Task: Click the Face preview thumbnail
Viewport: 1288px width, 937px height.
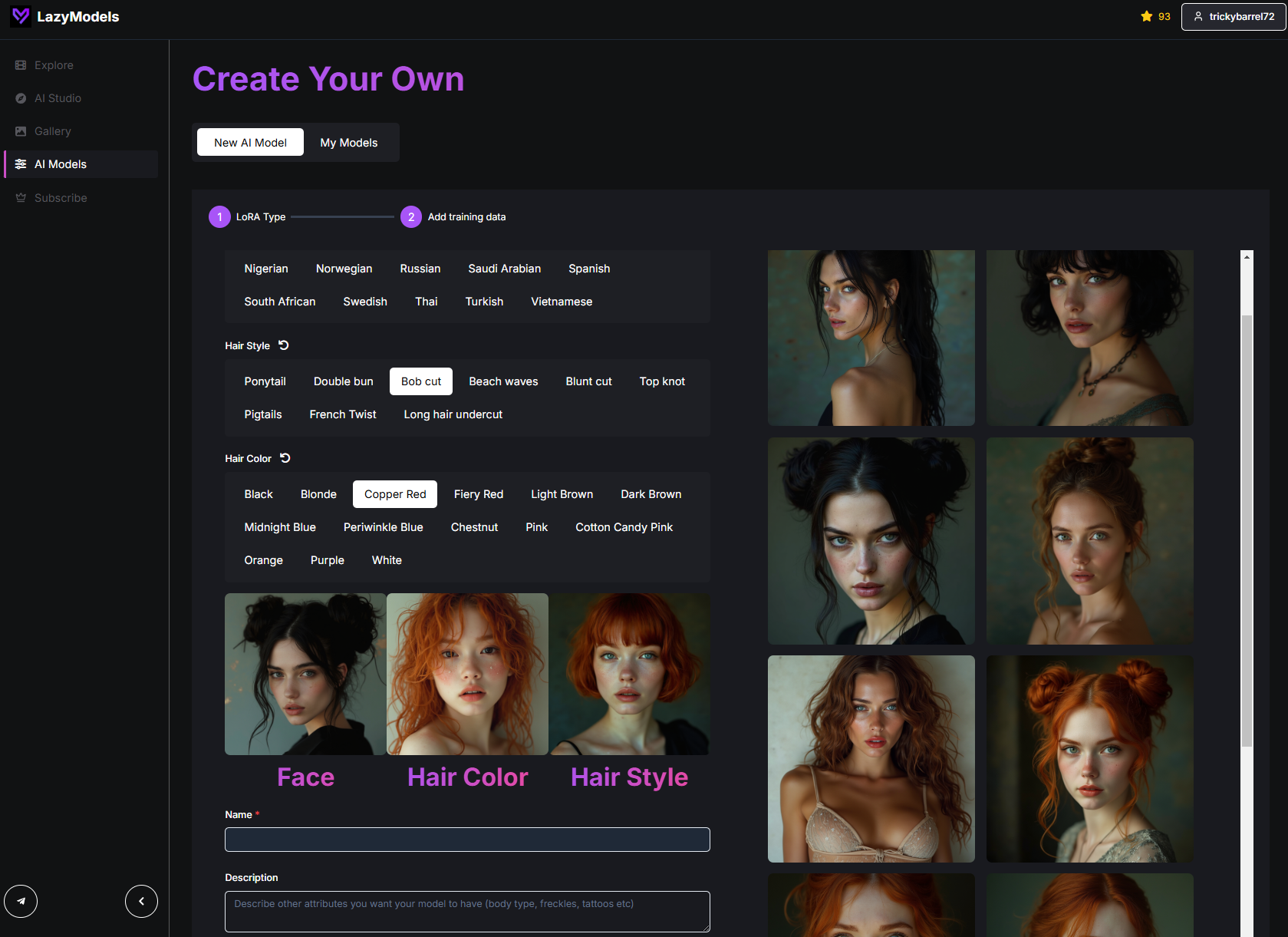Action: click(x=305, y=674)
